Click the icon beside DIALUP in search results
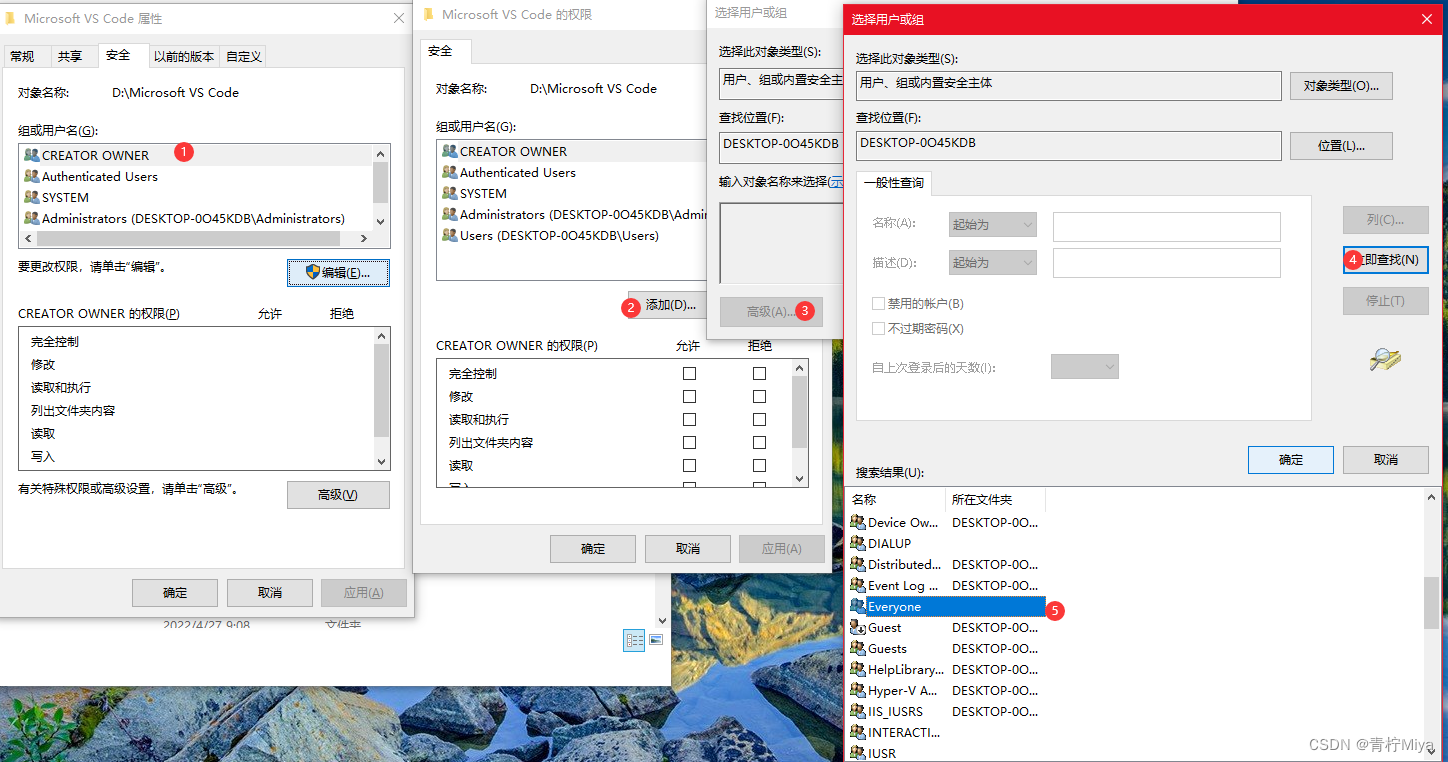Screen dimensions: 1448x762 (x=857, y=543)
